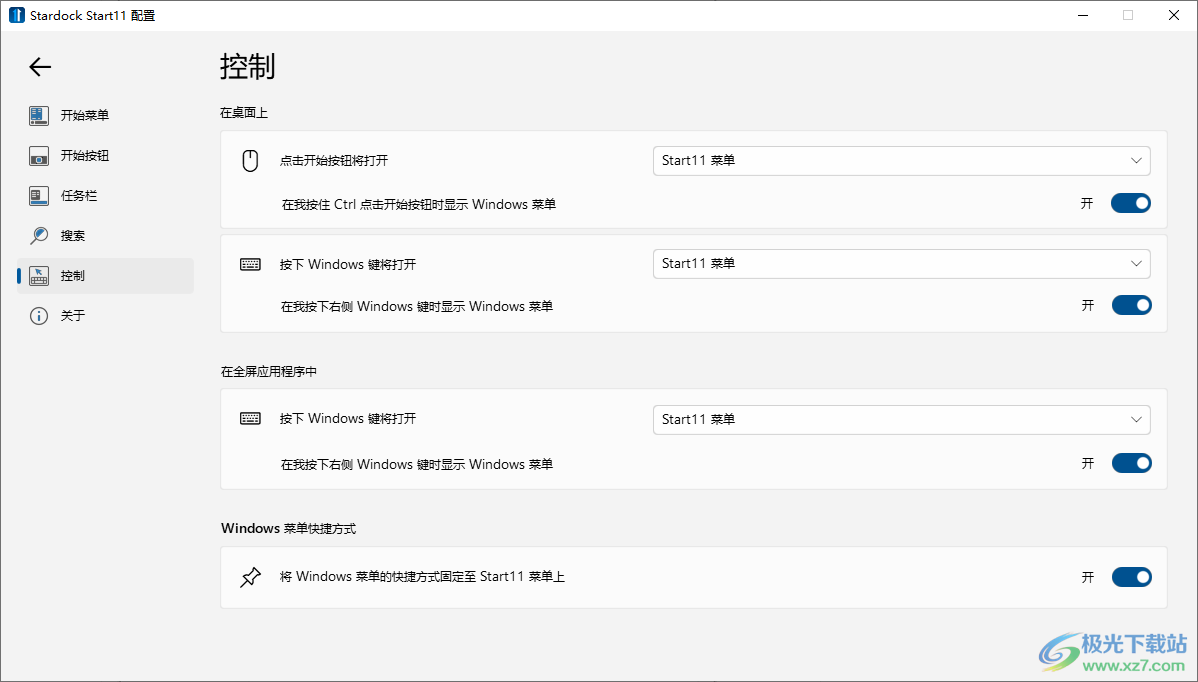Click the 控制 page heading
The image size is (1198, 682).
(x=248, y=66)
